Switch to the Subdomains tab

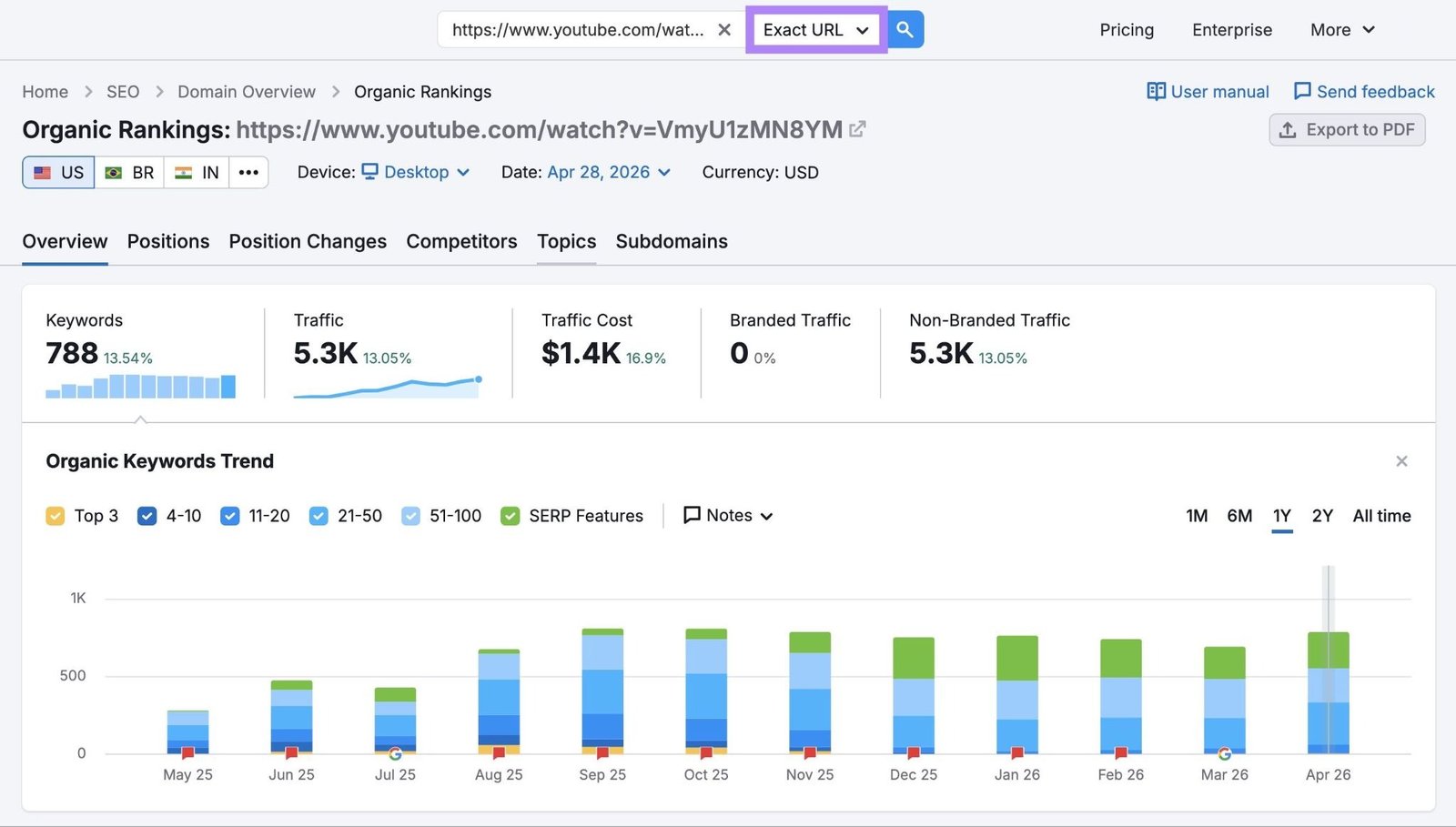(672, 241)
